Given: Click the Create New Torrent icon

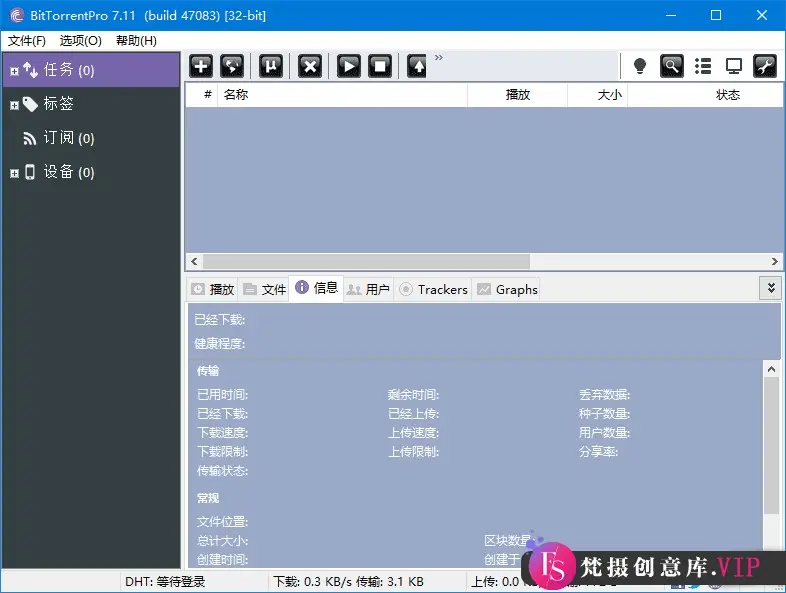Looking at the screenshot, I should point(271,66).
